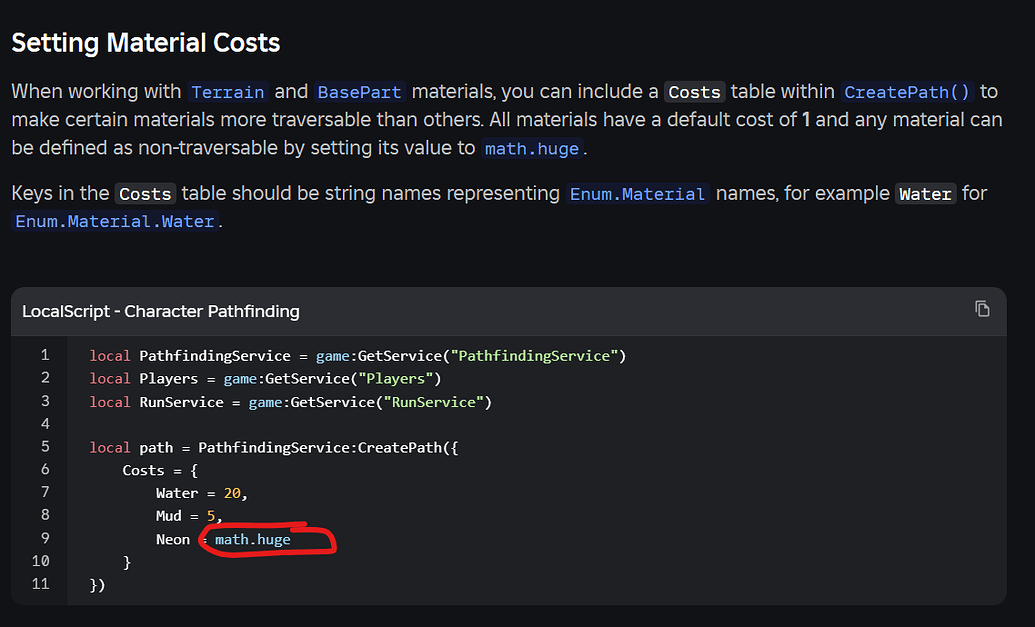Click the inline Water code example in the paragraph
The width and height of the screenshot is (1035, 627).
click(x=925, y=194)
